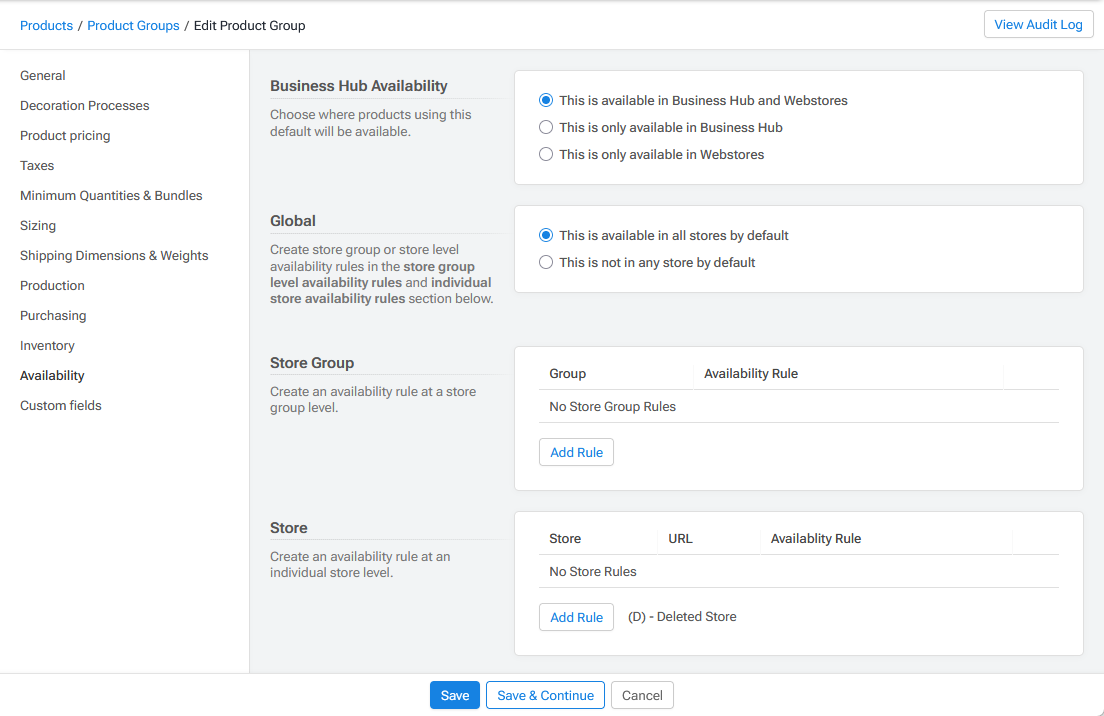1104x716 pixels.
Task: Click the View Audit Log button
Action: tap(1038, 24)
